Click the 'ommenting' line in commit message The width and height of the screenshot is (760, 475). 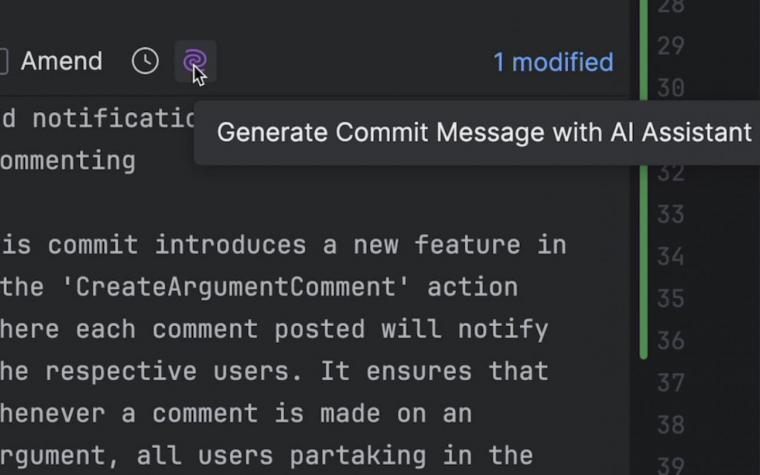tap(68, 161)
